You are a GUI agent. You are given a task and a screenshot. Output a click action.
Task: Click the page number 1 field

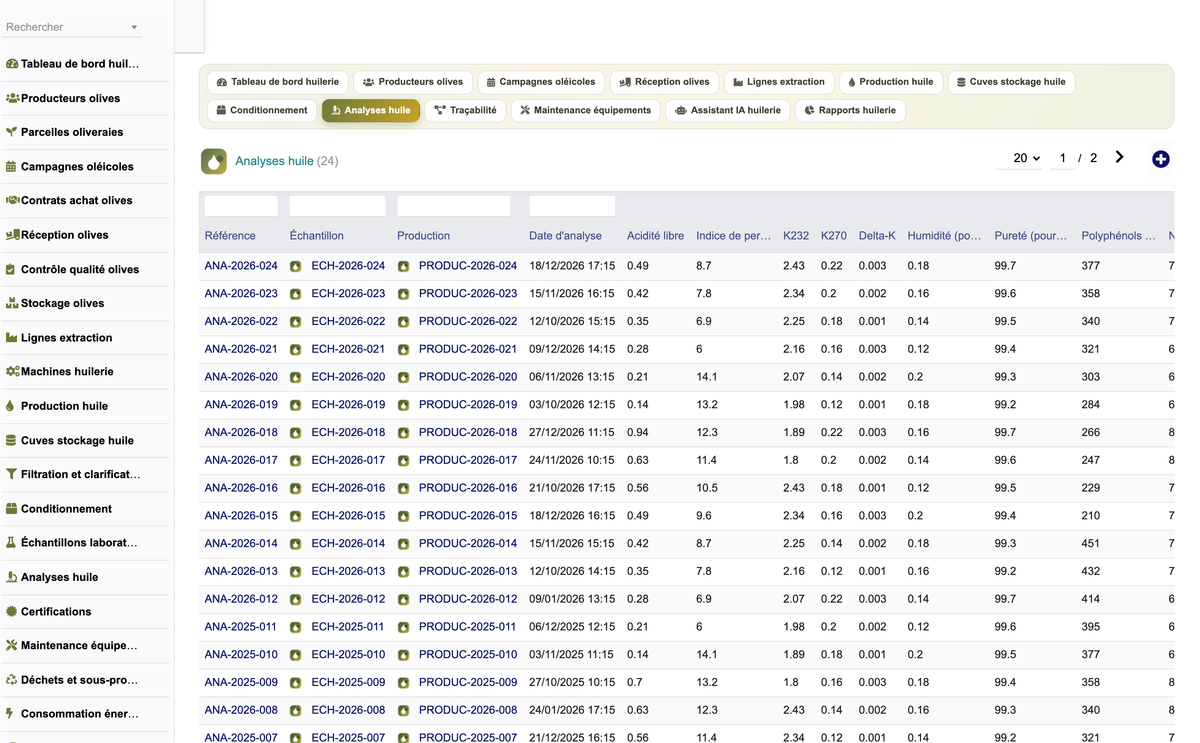1063,158
